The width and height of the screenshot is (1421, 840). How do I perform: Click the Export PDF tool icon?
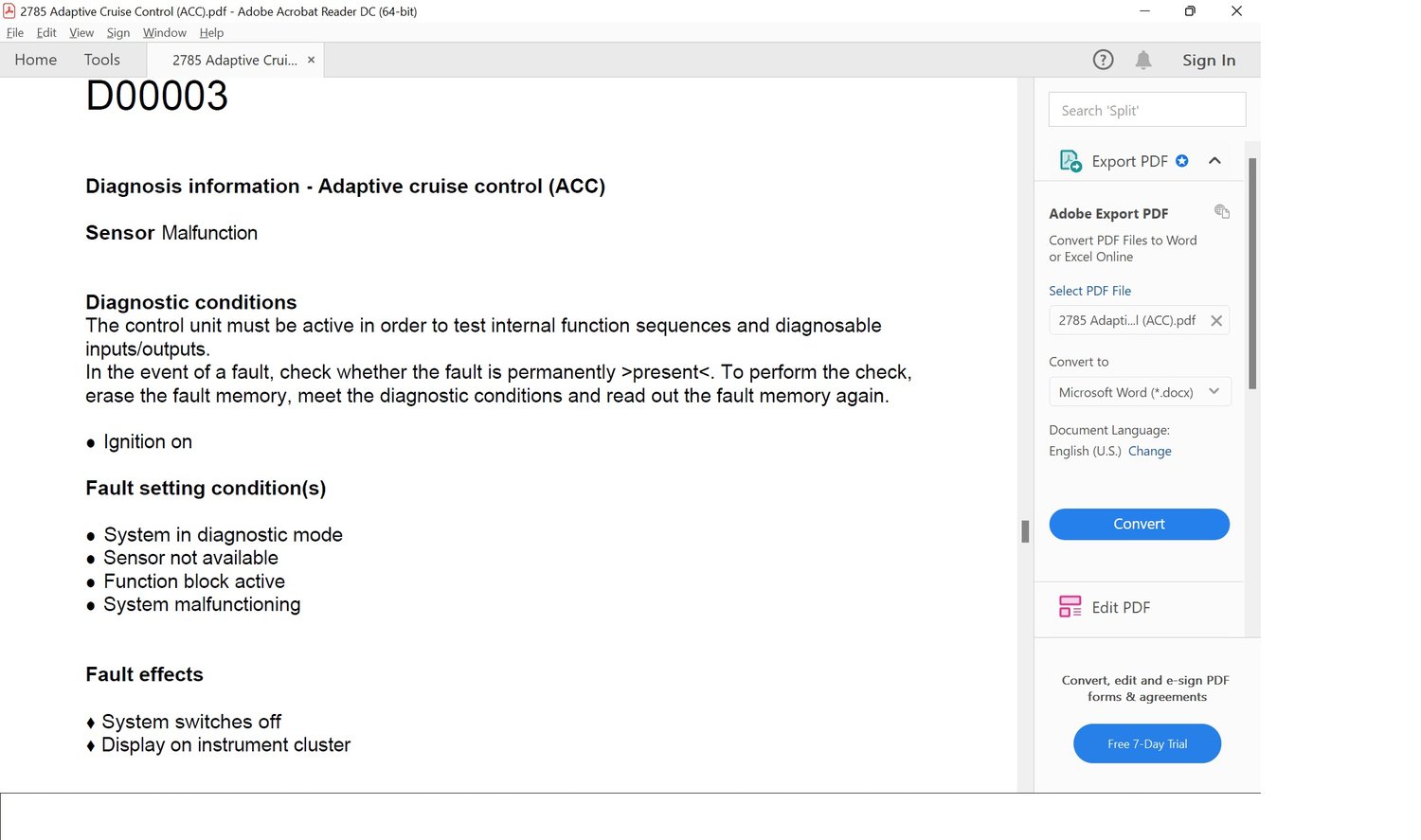coord(1070,161)
